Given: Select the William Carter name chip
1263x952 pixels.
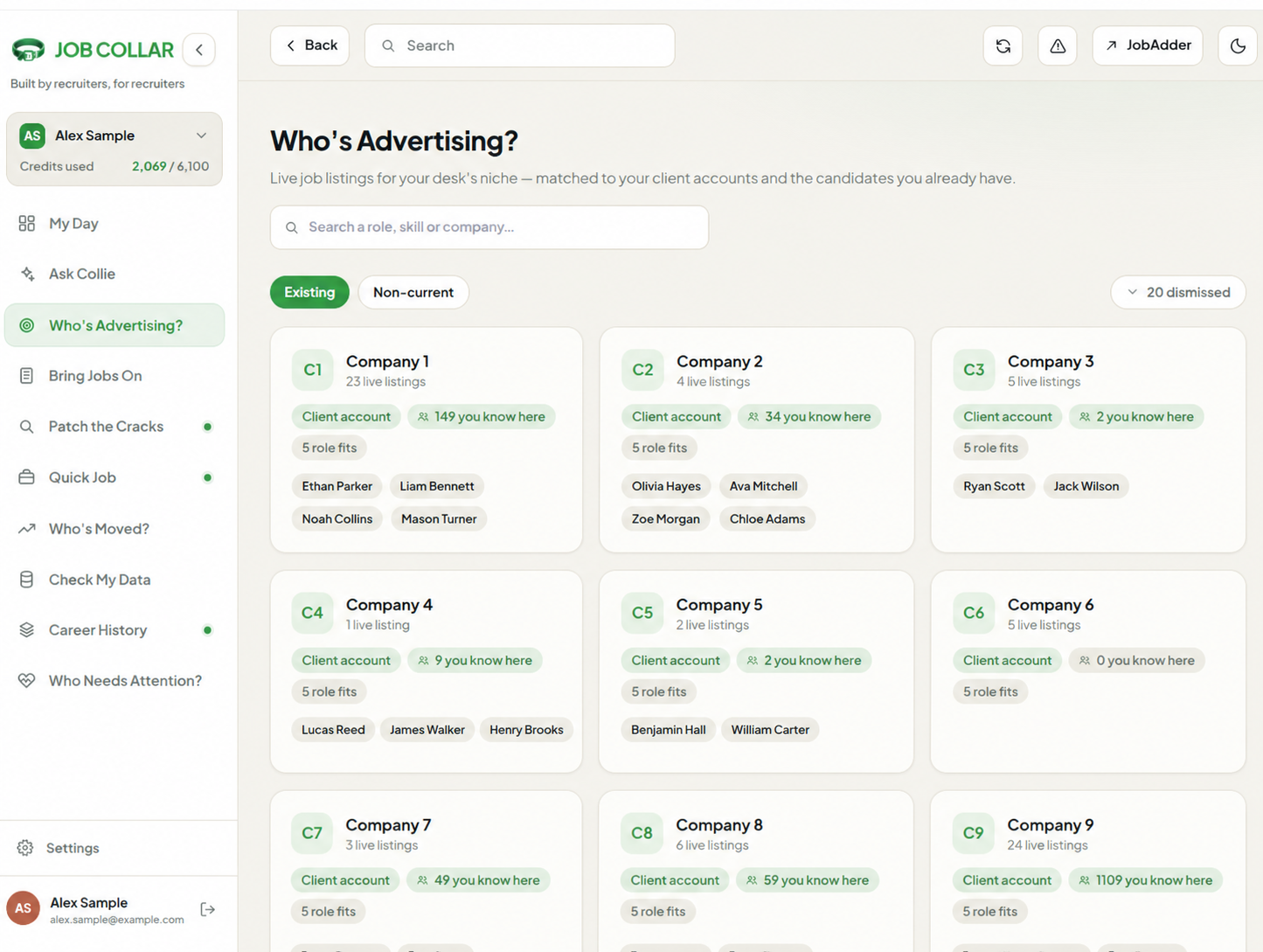Looking at the screenshot, I should [770, 730].
